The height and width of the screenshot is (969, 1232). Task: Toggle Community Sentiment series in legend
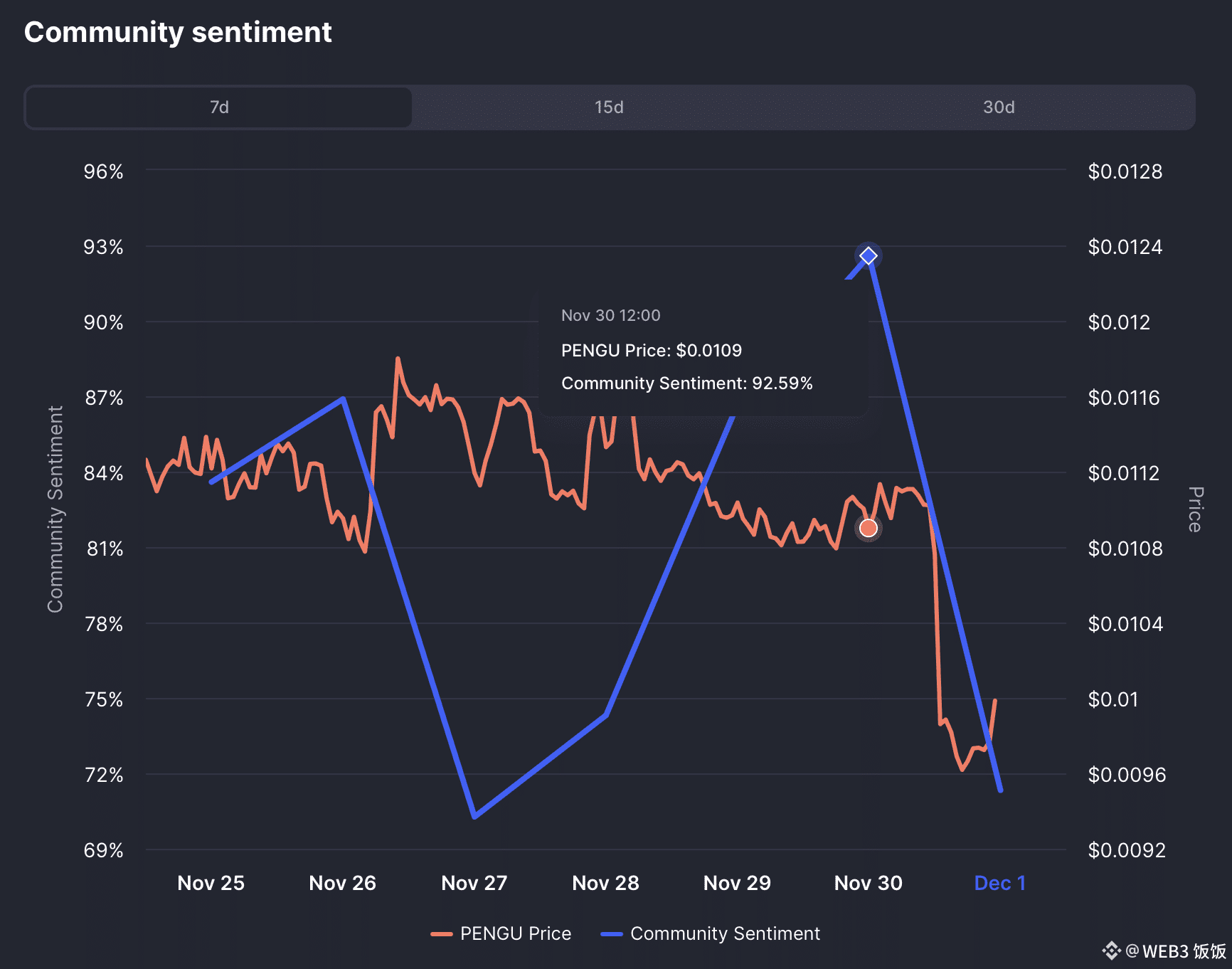click(725, 933)
